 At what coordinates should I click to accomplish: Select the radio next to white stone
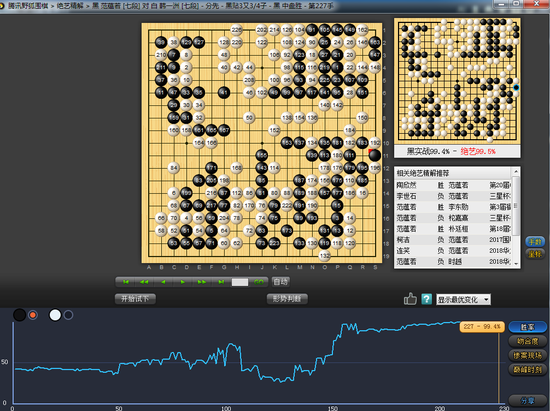point(68,315)
